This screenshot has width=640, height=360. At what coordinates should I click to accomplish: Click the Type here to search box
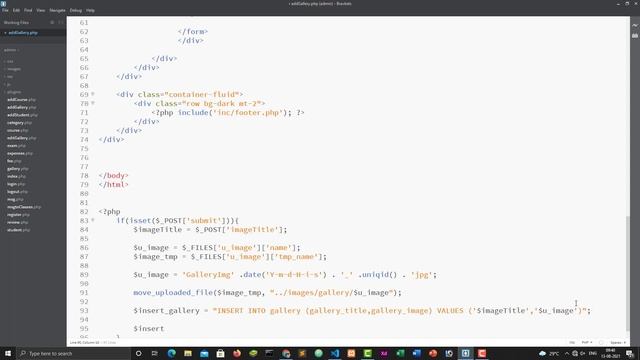73,353
